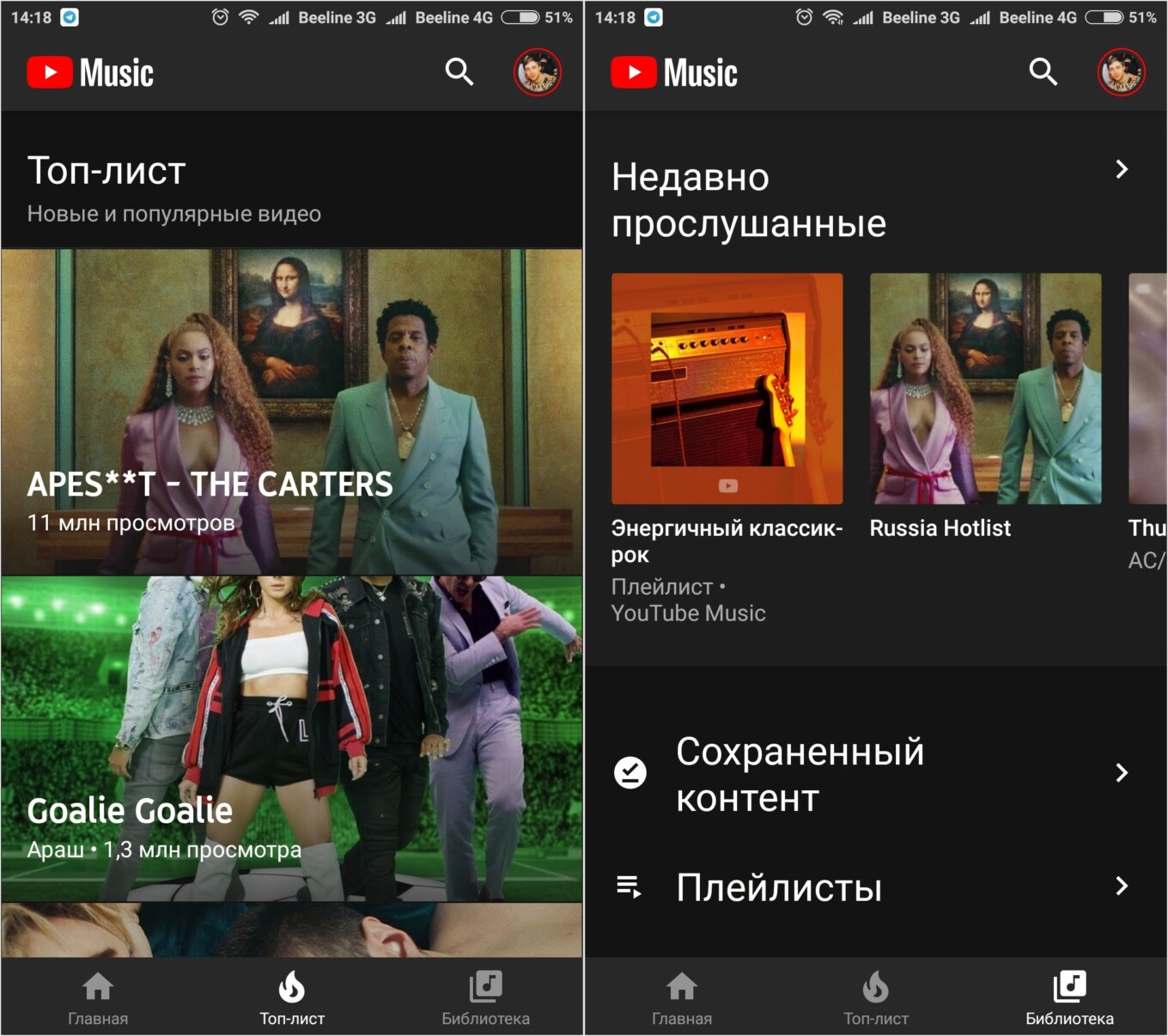Play APES**T - THE CARTERS video
The image size is (1168, 1036).
292,412
